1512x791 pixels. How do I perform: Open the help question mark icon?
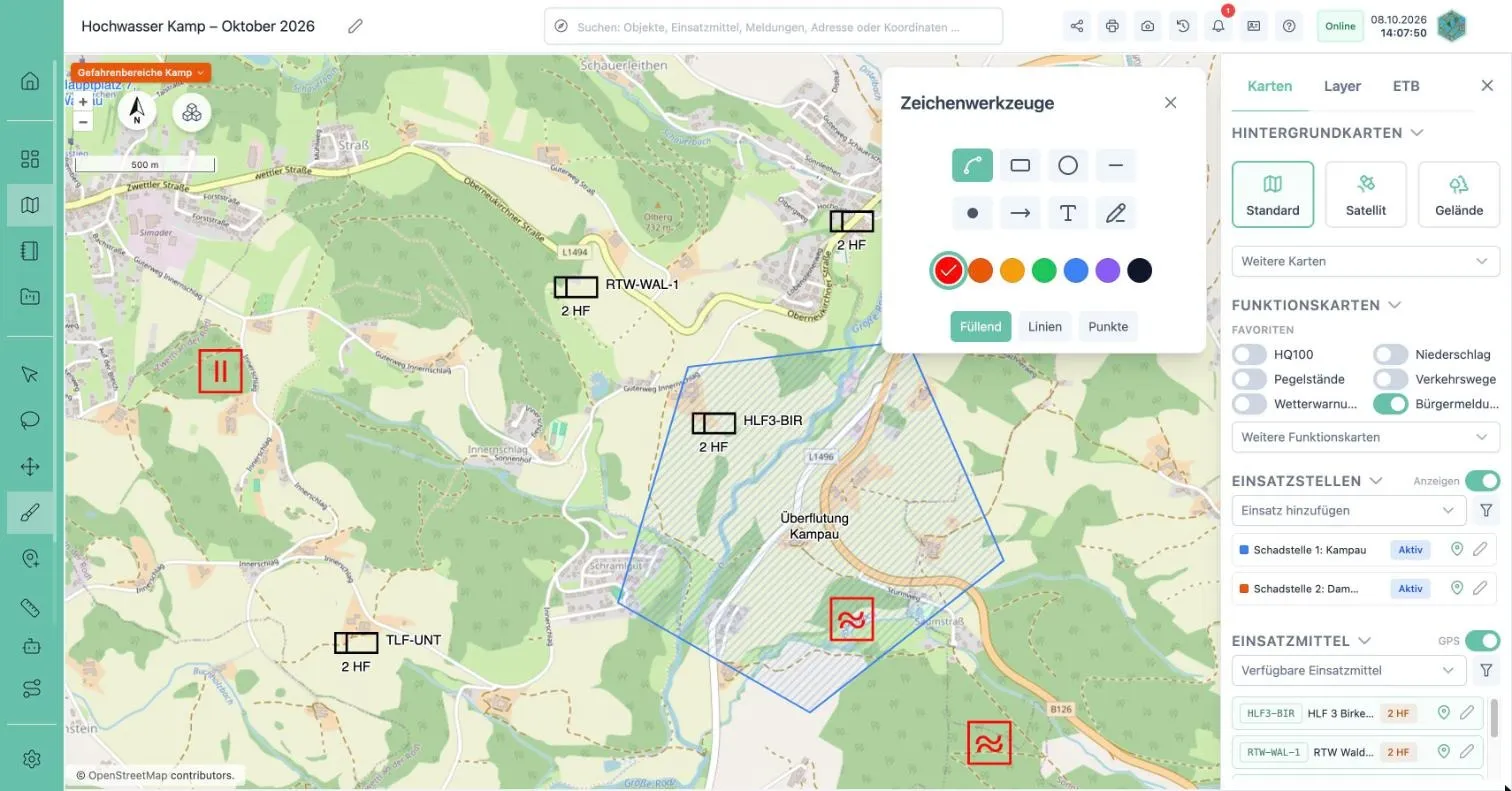point(1289,26)
